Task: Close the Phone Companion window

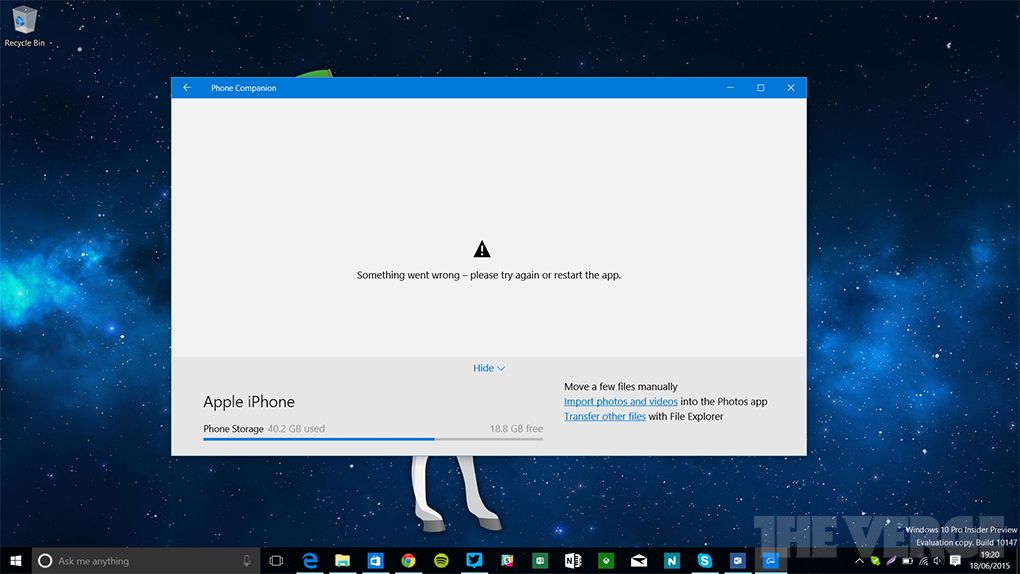Action: coord(791,88)
